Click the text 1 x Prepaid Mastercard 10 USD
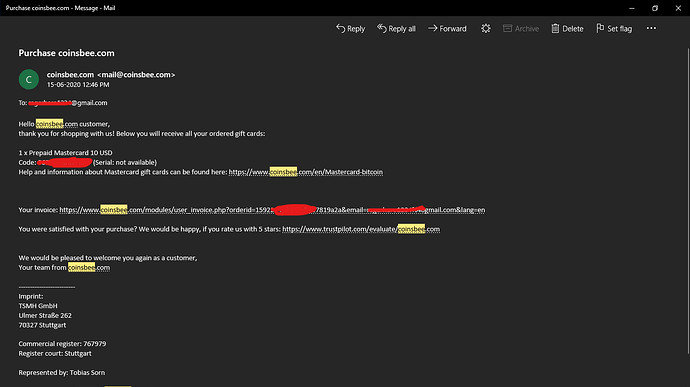 click(x=65, y=153)
